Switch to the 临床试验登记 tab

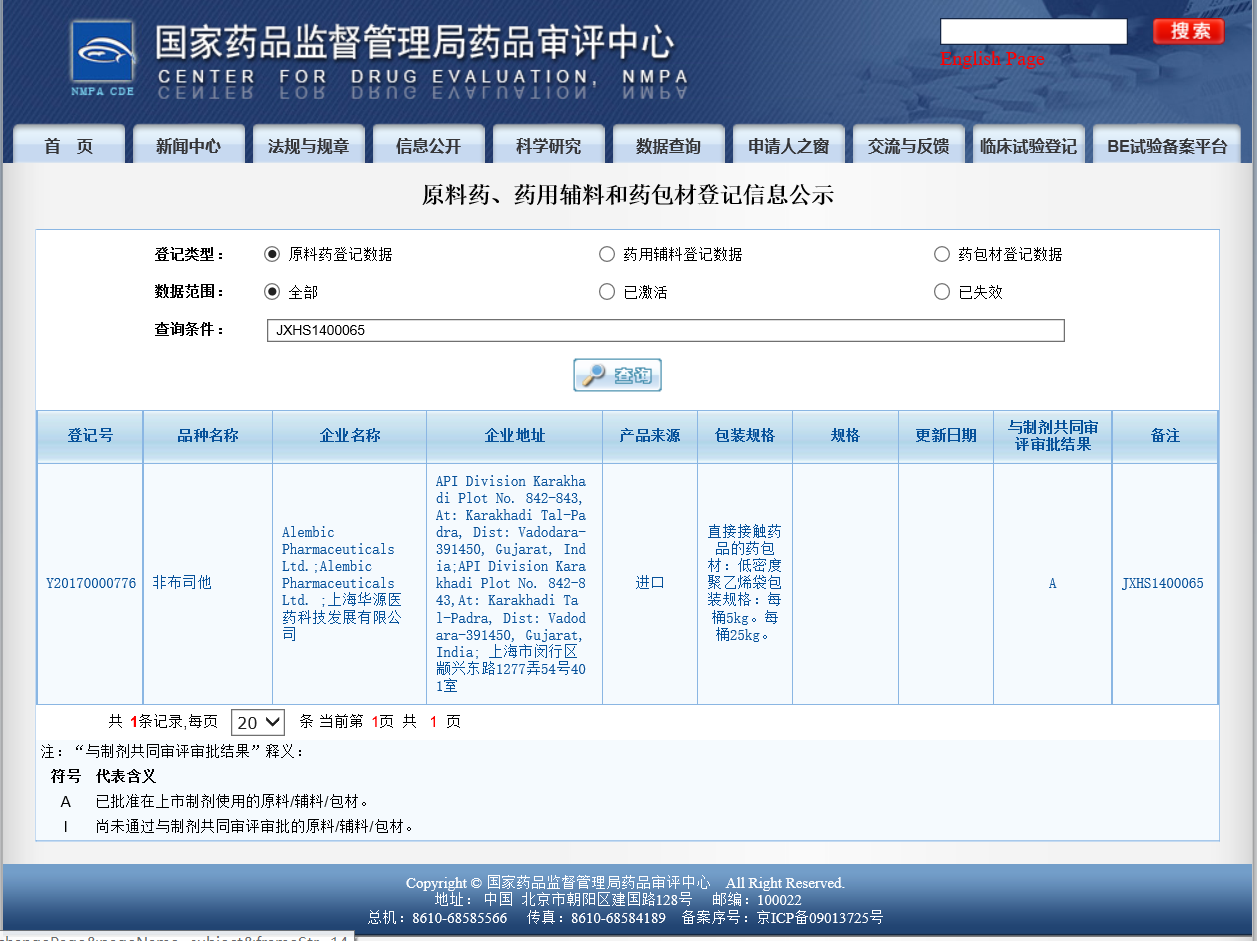point(1029,143)
